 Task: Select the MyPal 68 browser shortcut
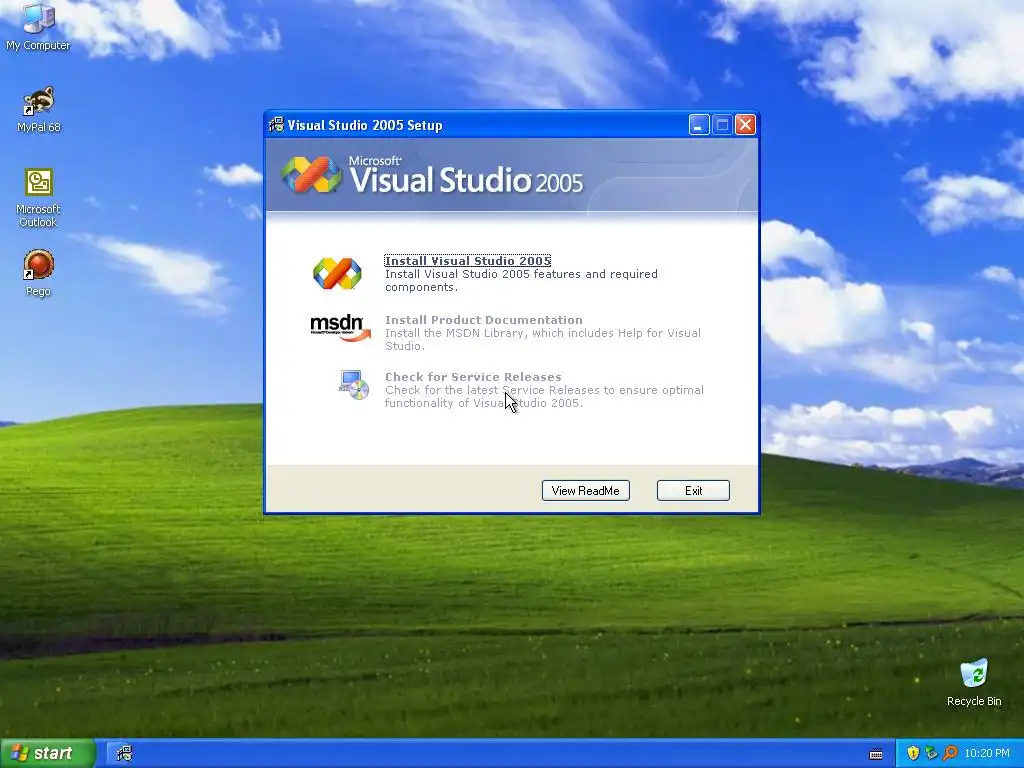click(x=39, y=109)
